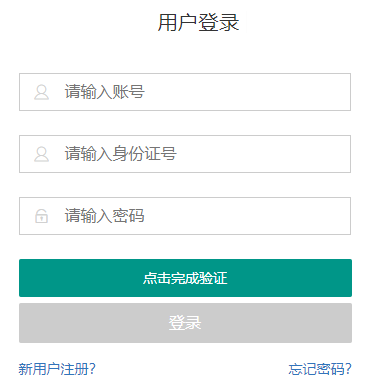Click the 用户登录 page heading
The height and width of the screenshot is (389, 377).
pyautogui.click(x=198, y=23)
